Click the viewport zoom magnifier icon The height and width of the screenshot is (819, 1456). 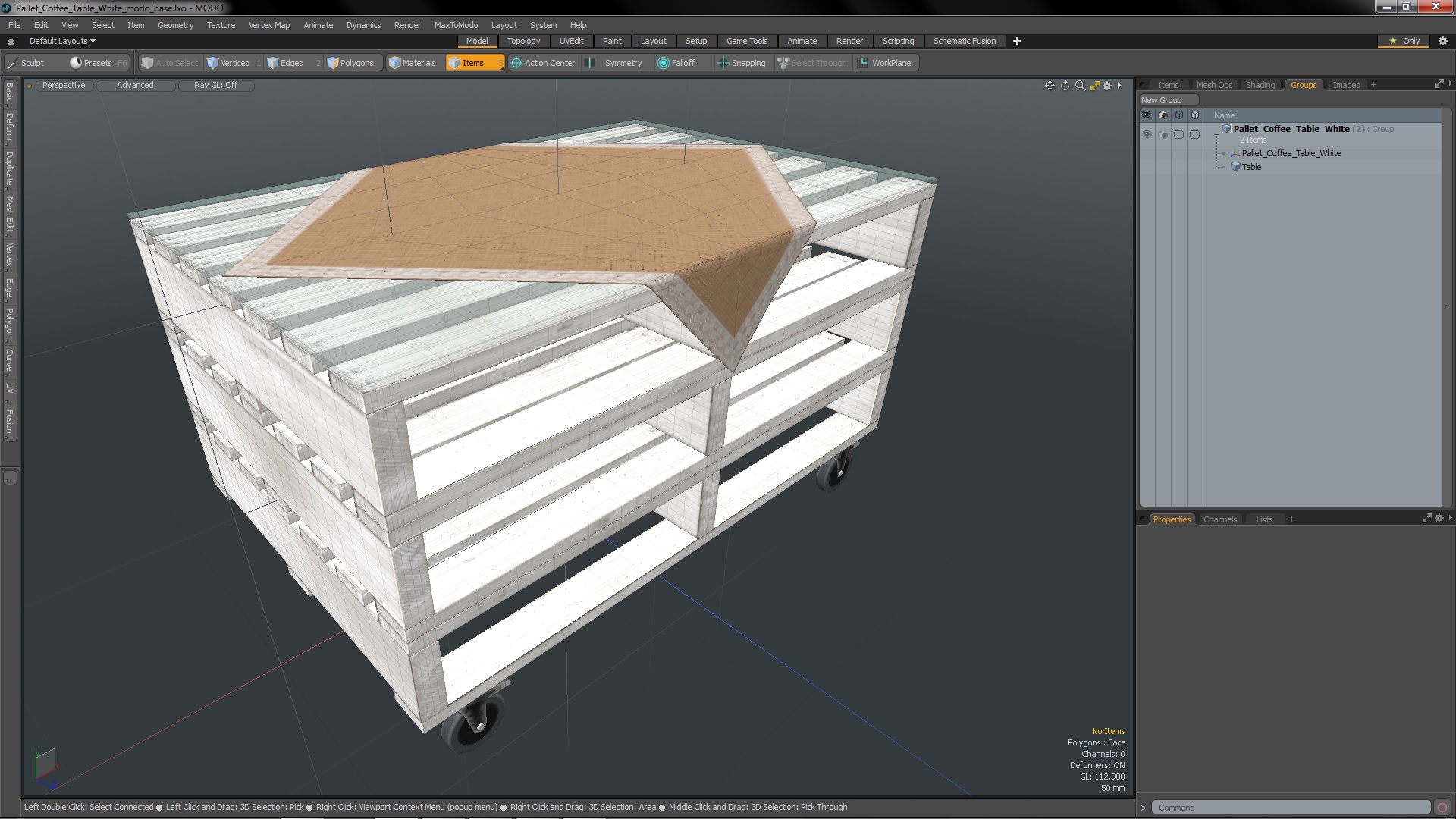coord(1080,86)
